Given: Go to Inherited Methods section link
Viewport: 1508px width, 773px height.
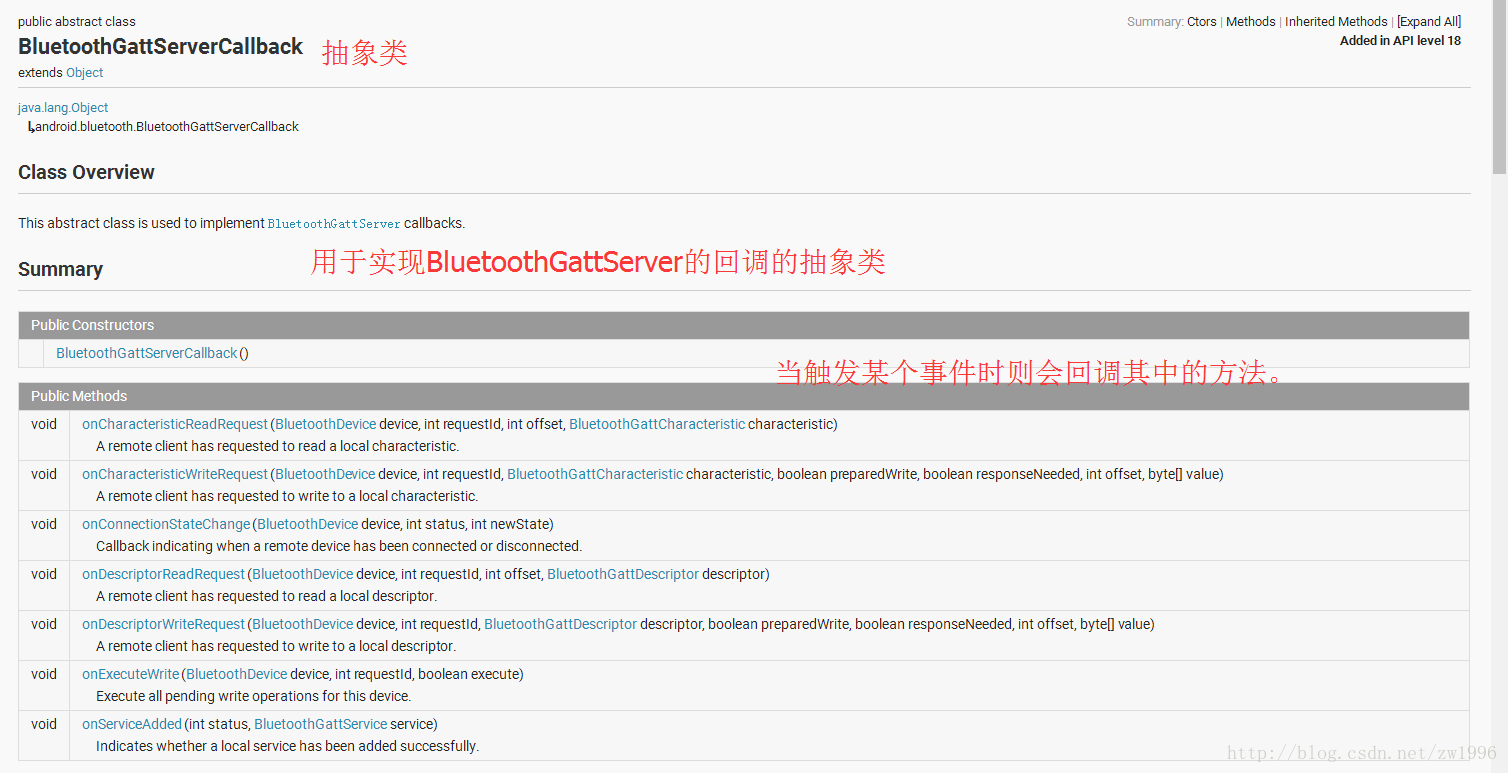Looking at the screenshot, I should pyautogui.click(x=1336, y=21).
